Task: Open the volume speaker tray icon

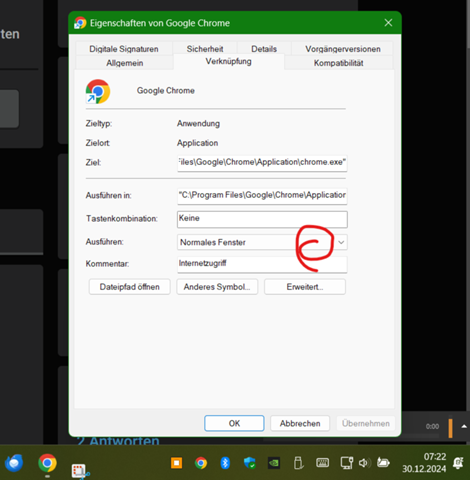Action: (x=364, y=463)
